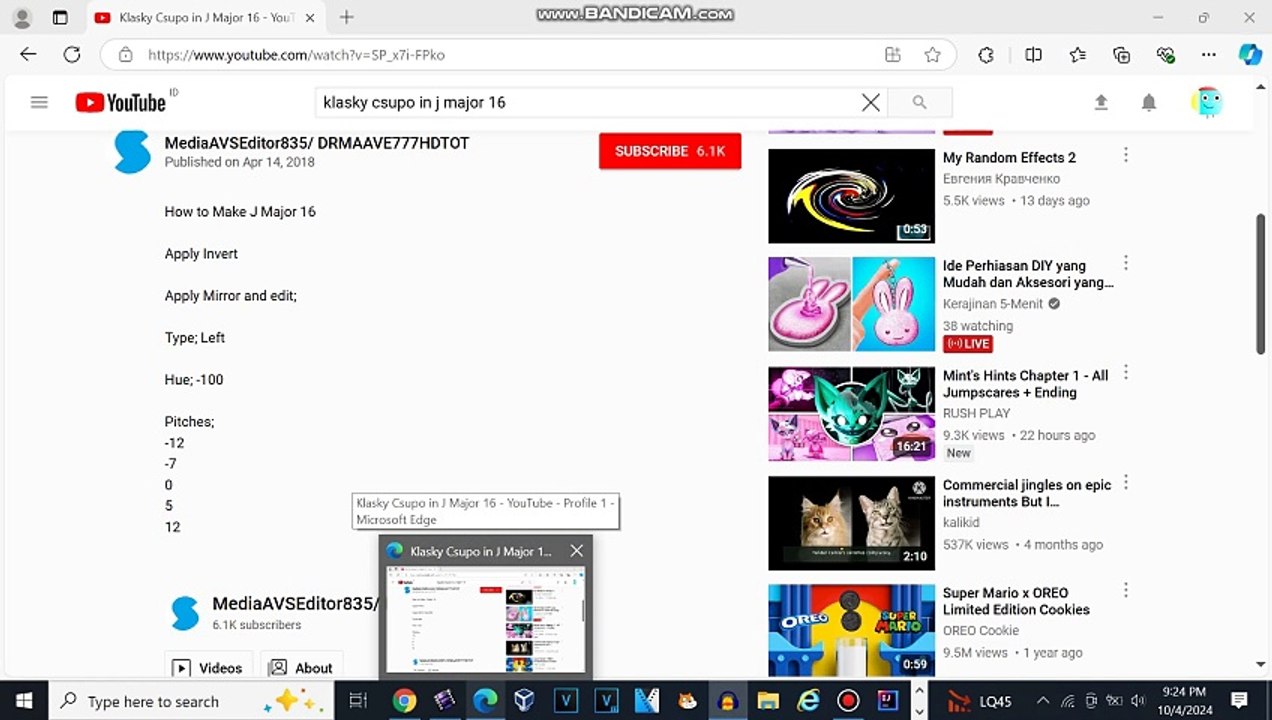This screenshot has width=1272, height=720.
Task: Open Mint's Hints Chapter 1 title
Action: click(1026, 384)
